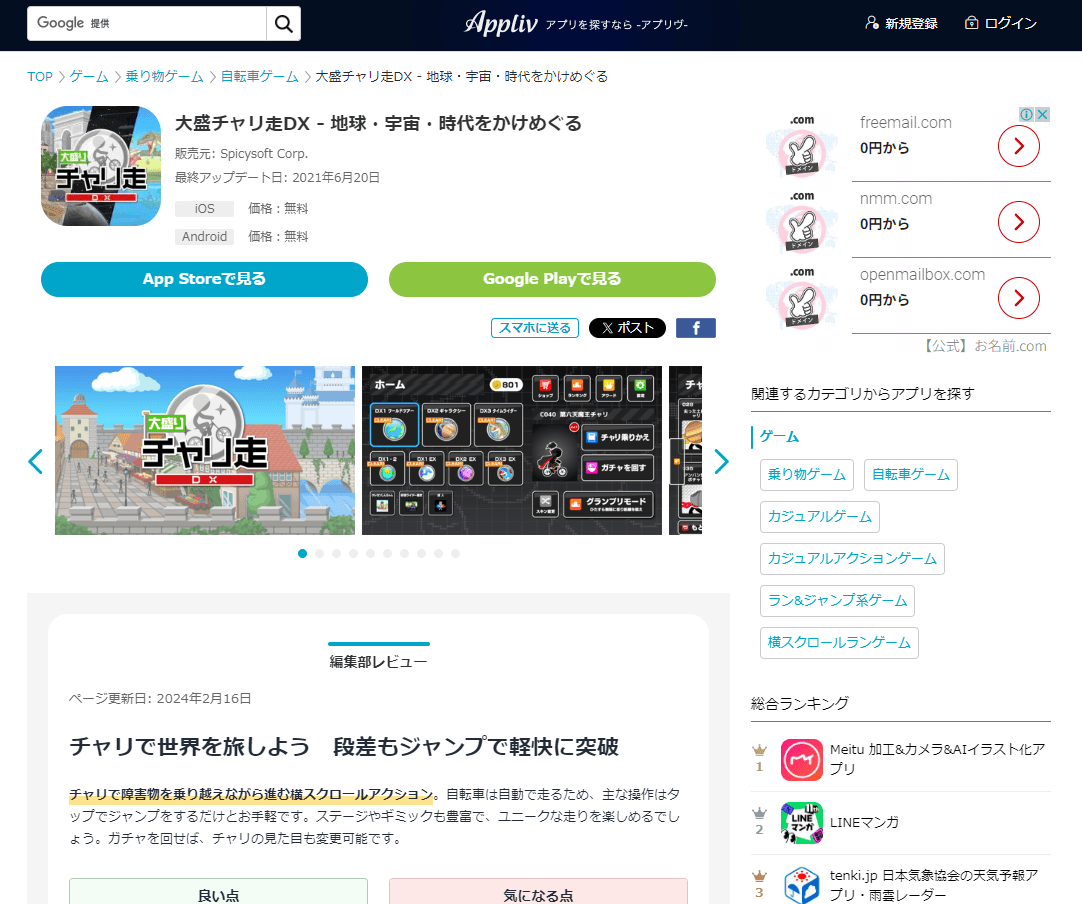Select the Android platform tag

(204, 237)
